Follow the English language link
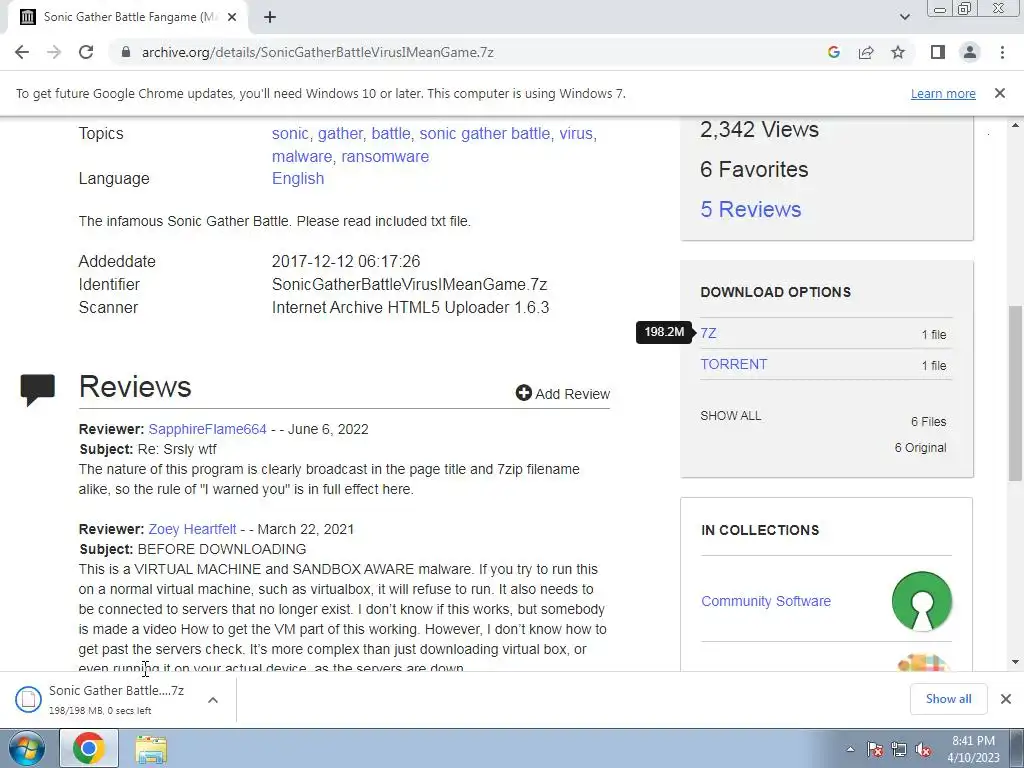Screen dimensions: 1024x768 pyautogui.click(x=298, y=178)
